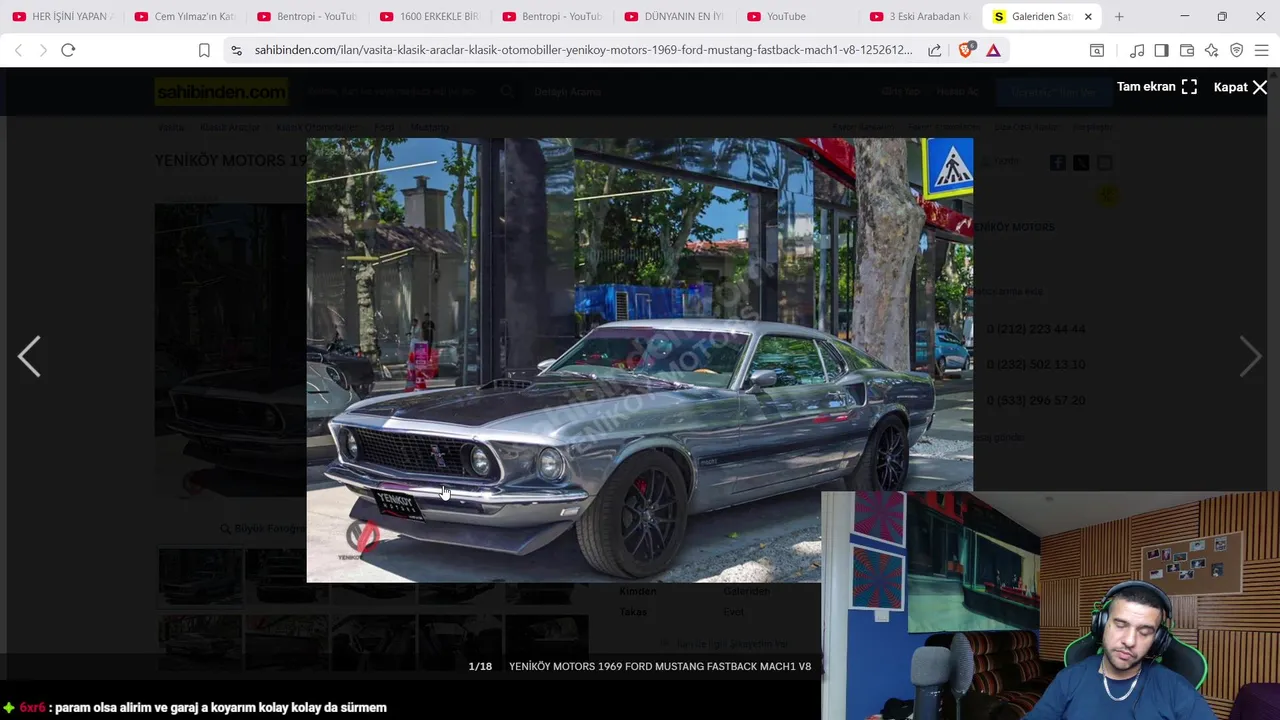The width and height of the screenshot is (1280, 720).
Task: Open the browser hamburger menu
Action: coord(1262,50)
